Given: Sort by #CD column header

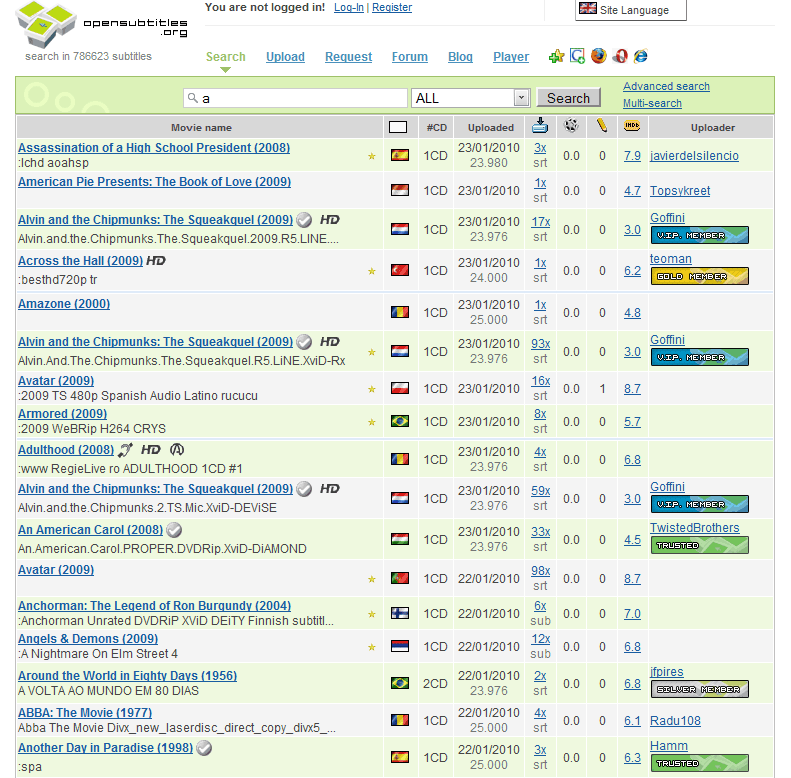Looking at the screenshot, I should tap(436, 128).
